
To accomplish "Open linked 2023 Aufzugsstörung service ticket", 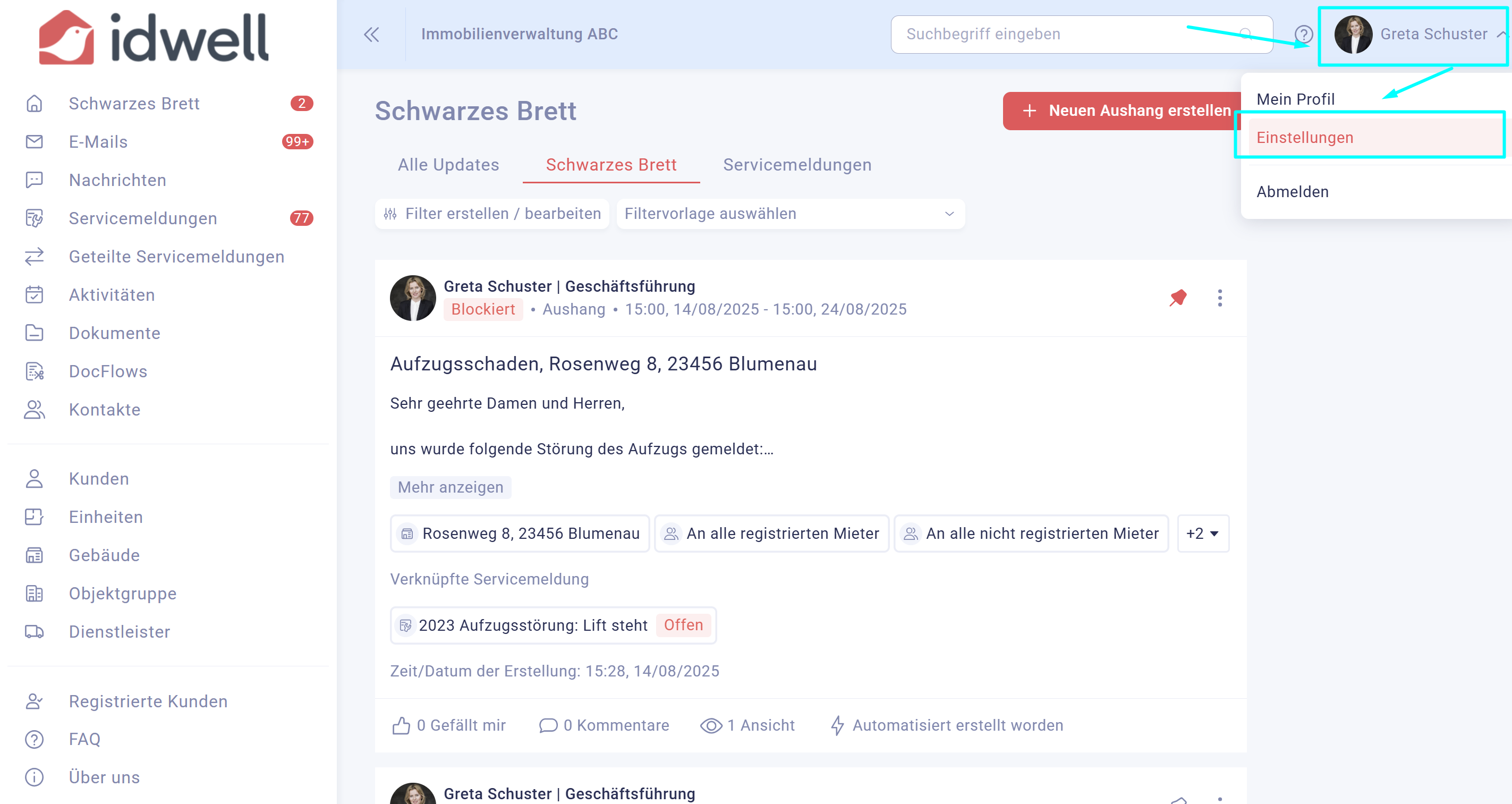I will tap(532, 625).
